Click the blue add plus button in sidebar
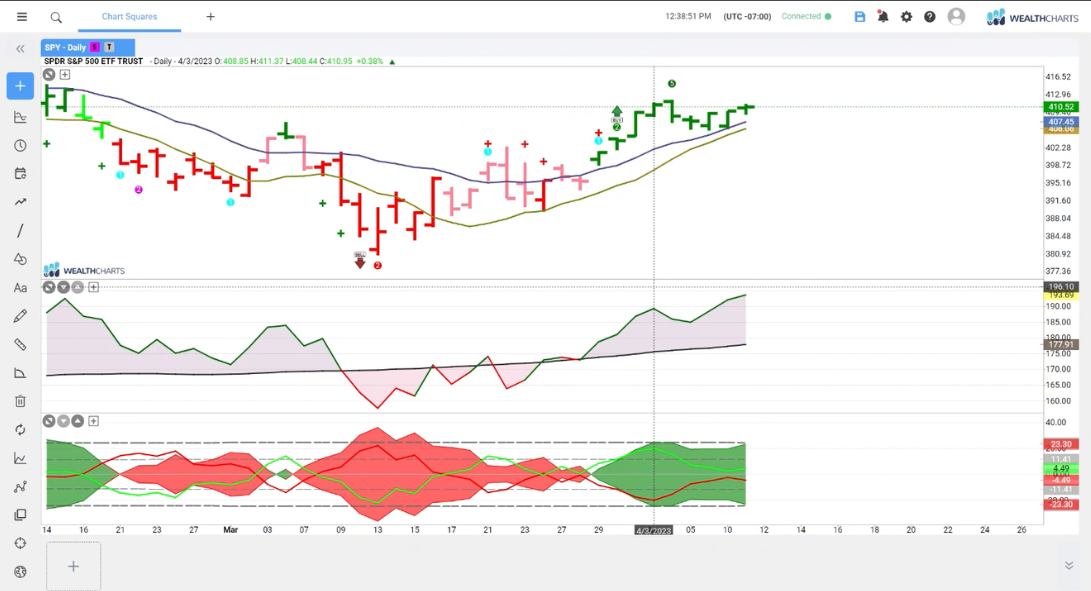Image resolution: width=1091 pixels, height=591 pixels. coord(20,86)
